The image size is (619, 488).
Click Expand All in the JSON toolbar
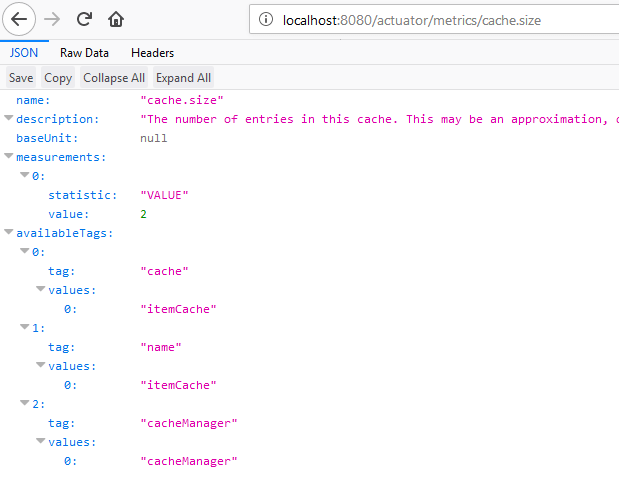[x=183, y=78]
